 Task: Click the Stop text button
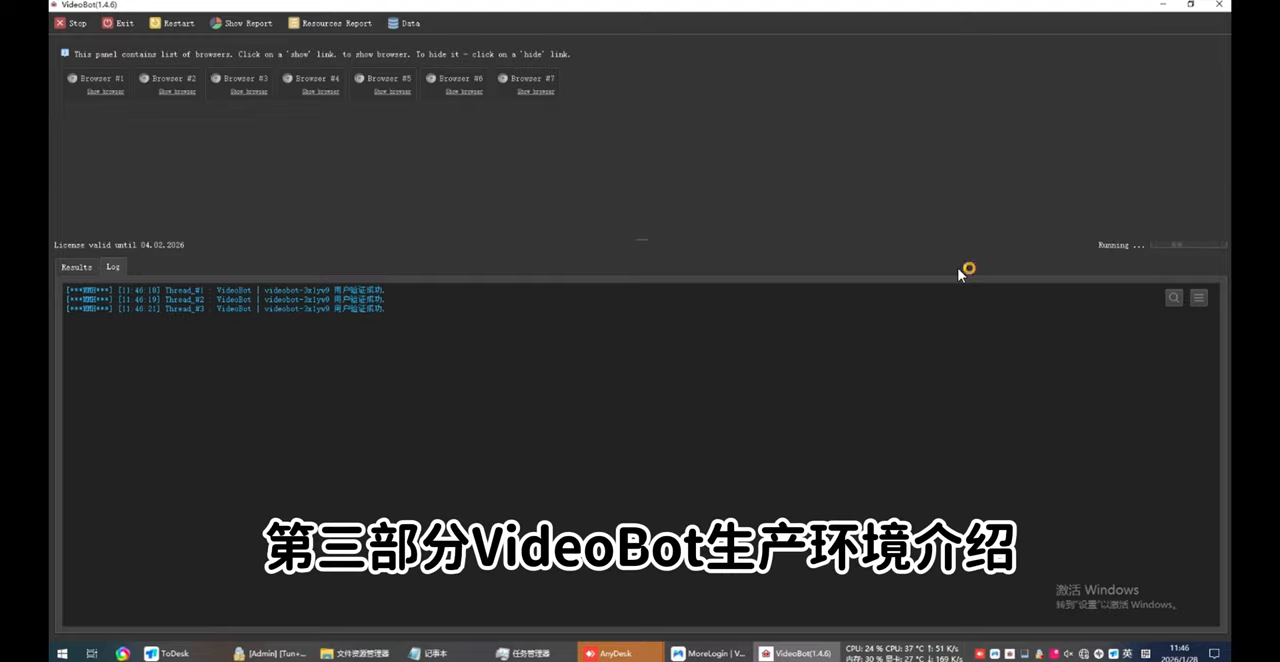(x=78, y=23)
